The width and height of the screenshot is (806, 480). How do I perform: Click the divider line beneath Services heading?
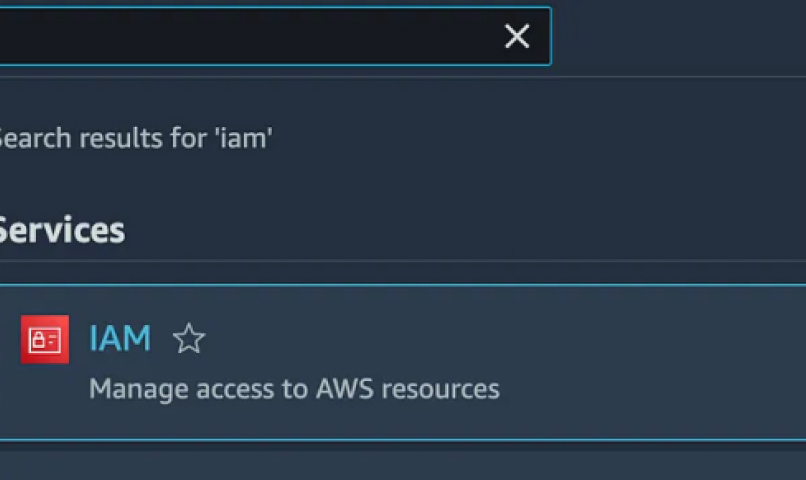pyautogui.click(x=403, y=261)
